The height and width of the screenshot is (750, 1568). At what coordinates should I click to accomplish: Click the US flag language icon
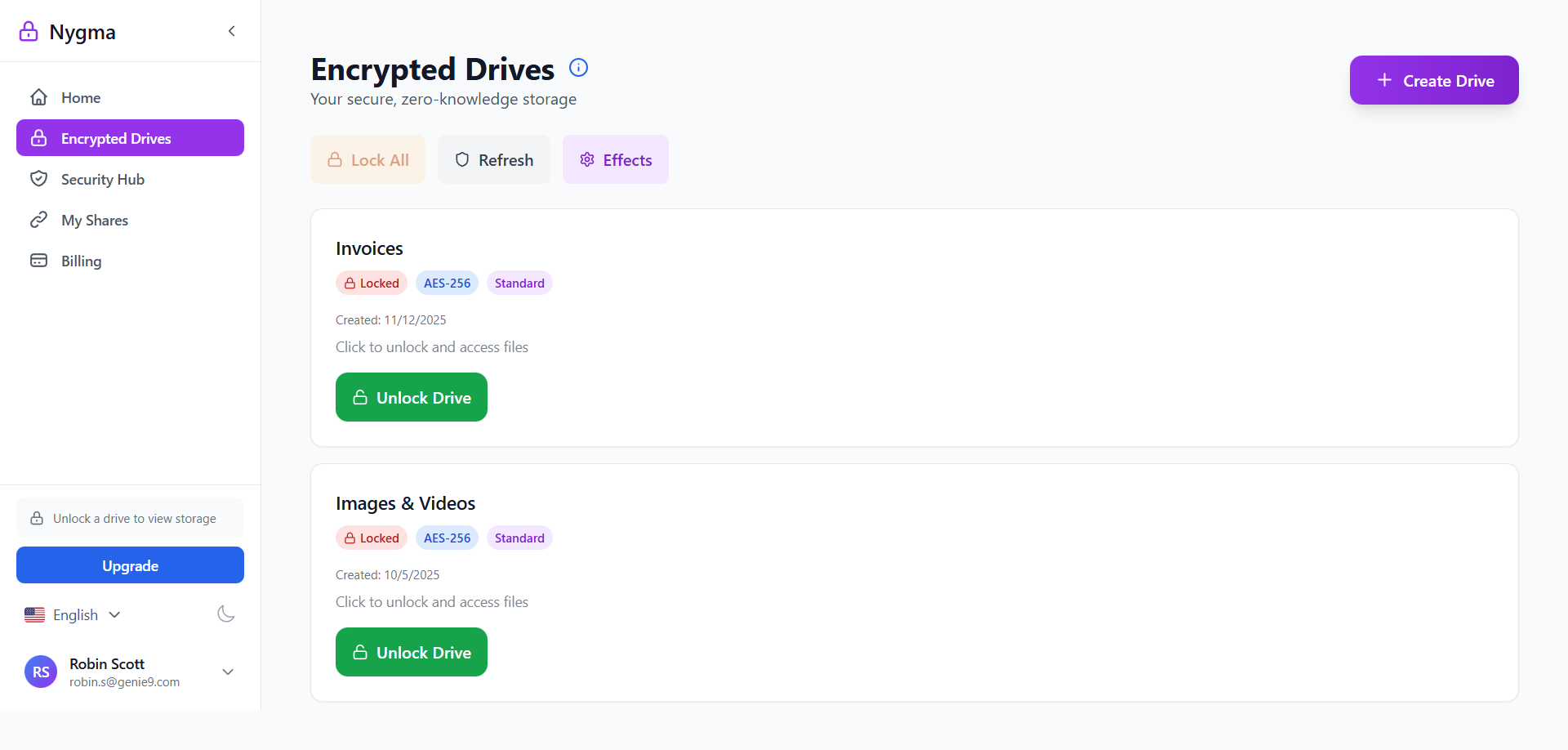(x=34, y=615)
